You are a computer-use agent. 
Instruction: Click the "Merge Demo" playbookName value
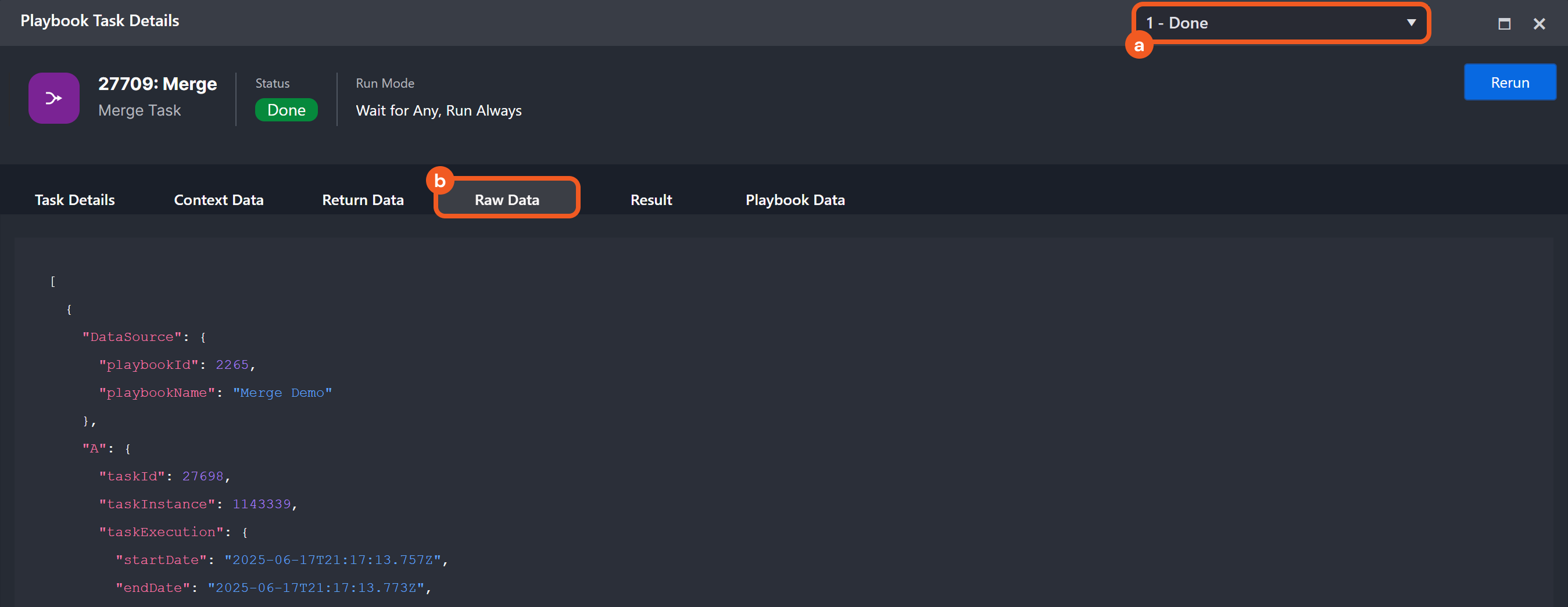point(282,393)
